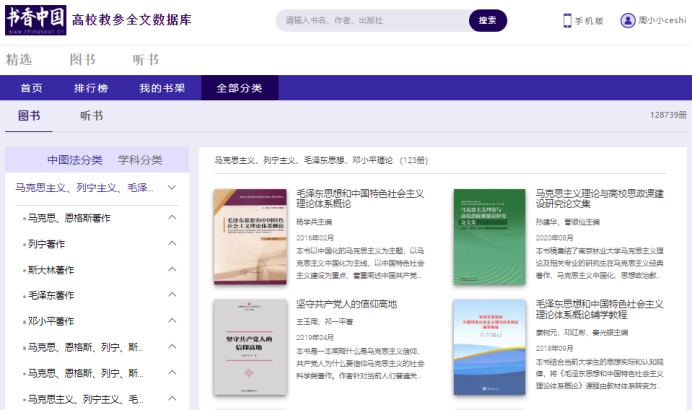The image size is (692, 410).
Task: Switch to the 听书 tab below navigation
Action: [x=91, y=116]
